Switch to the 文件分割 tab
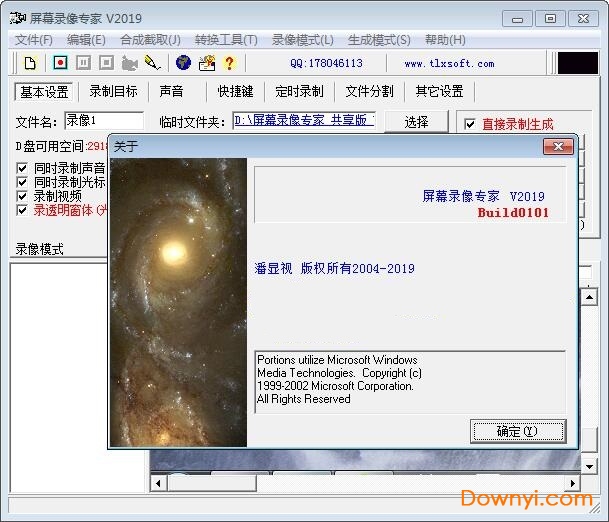The width and height of the screenshot is (609, 522). point(369,91)
